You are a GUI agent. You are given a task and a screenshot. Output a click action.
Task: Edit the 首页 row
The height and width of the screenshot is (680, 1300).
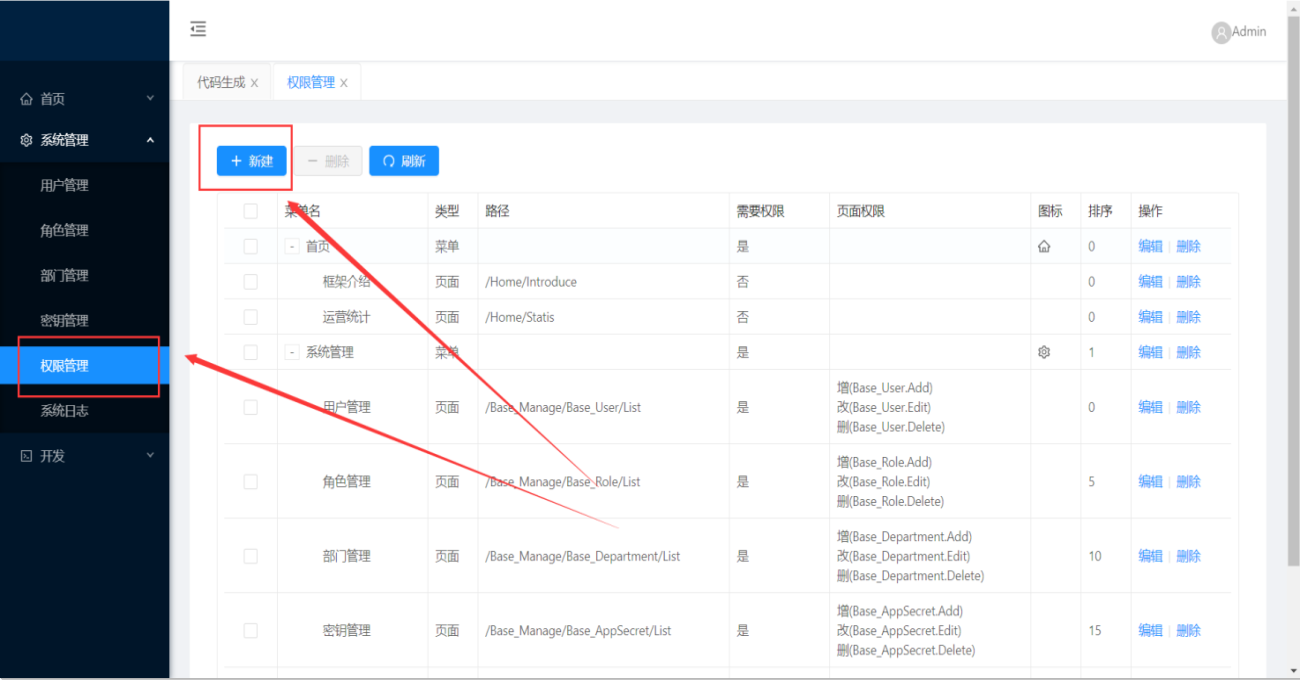1150,246
